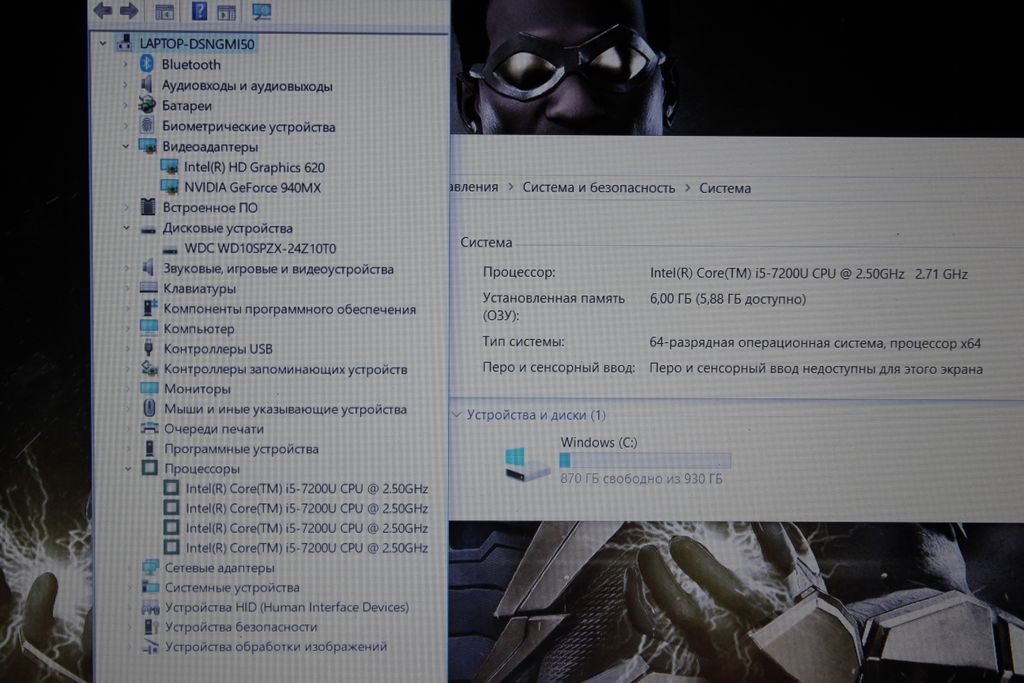Expand Аудиовходы и аудиовыходы

click(x=125, y=86)
